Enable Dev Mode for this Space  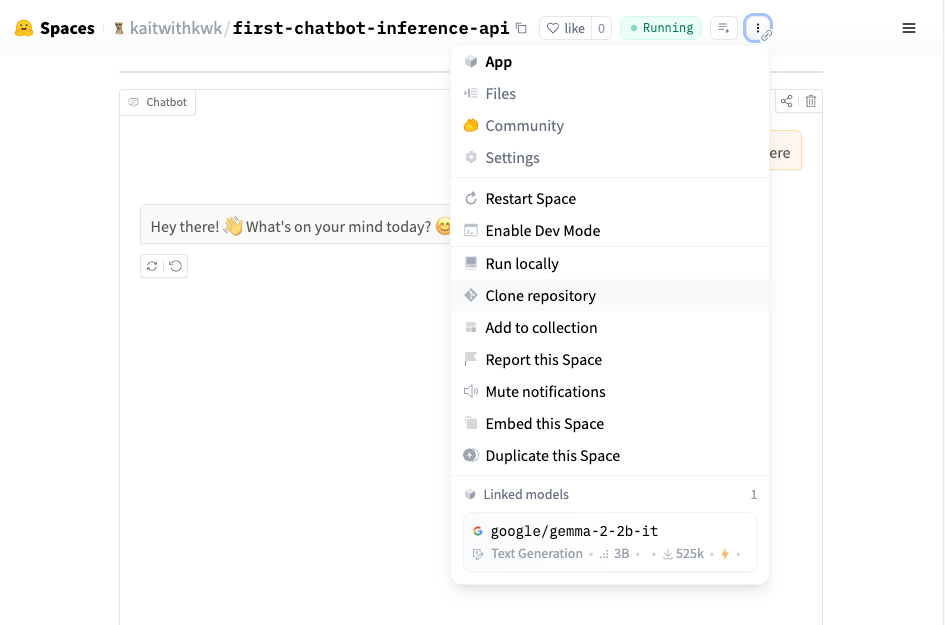pyautogui.click(x=542, y=231)
